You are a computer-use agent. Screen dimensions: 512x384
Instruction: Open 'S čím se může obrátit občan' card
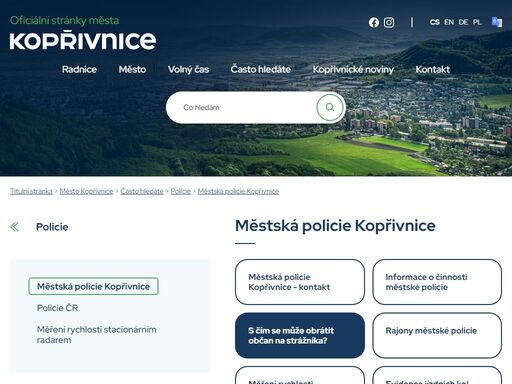[x=300, y=335]
